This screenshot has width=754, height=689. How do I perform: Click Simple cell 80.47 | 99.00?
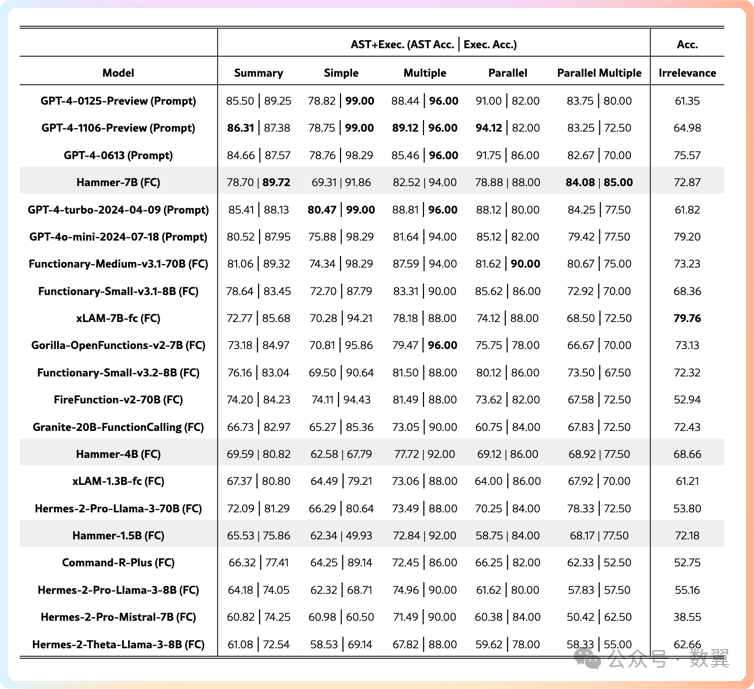(341, 210)
